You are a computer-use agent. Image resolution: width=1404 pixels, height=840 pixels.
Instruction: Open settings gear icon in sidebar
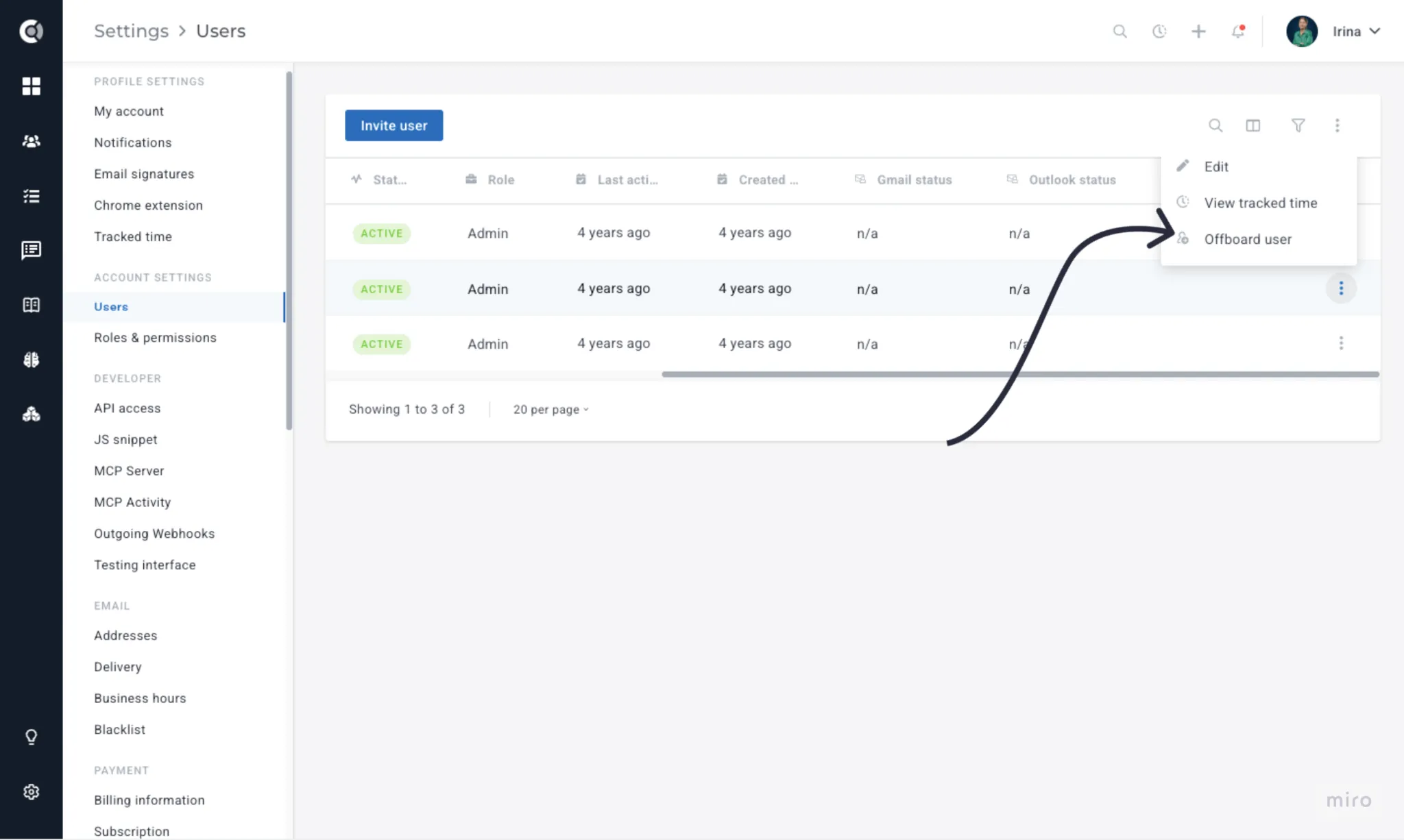coord(31,792)
